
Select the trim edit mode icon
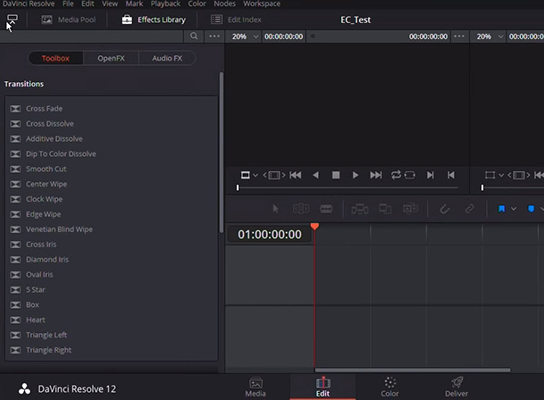[x=301, y=209]
